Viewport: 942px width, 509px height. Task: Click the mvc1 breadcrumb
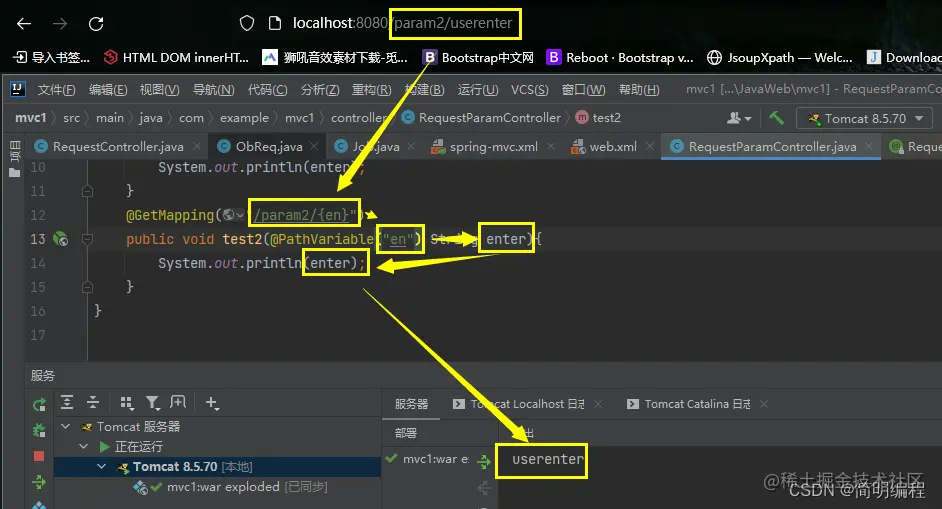point(31,118)
